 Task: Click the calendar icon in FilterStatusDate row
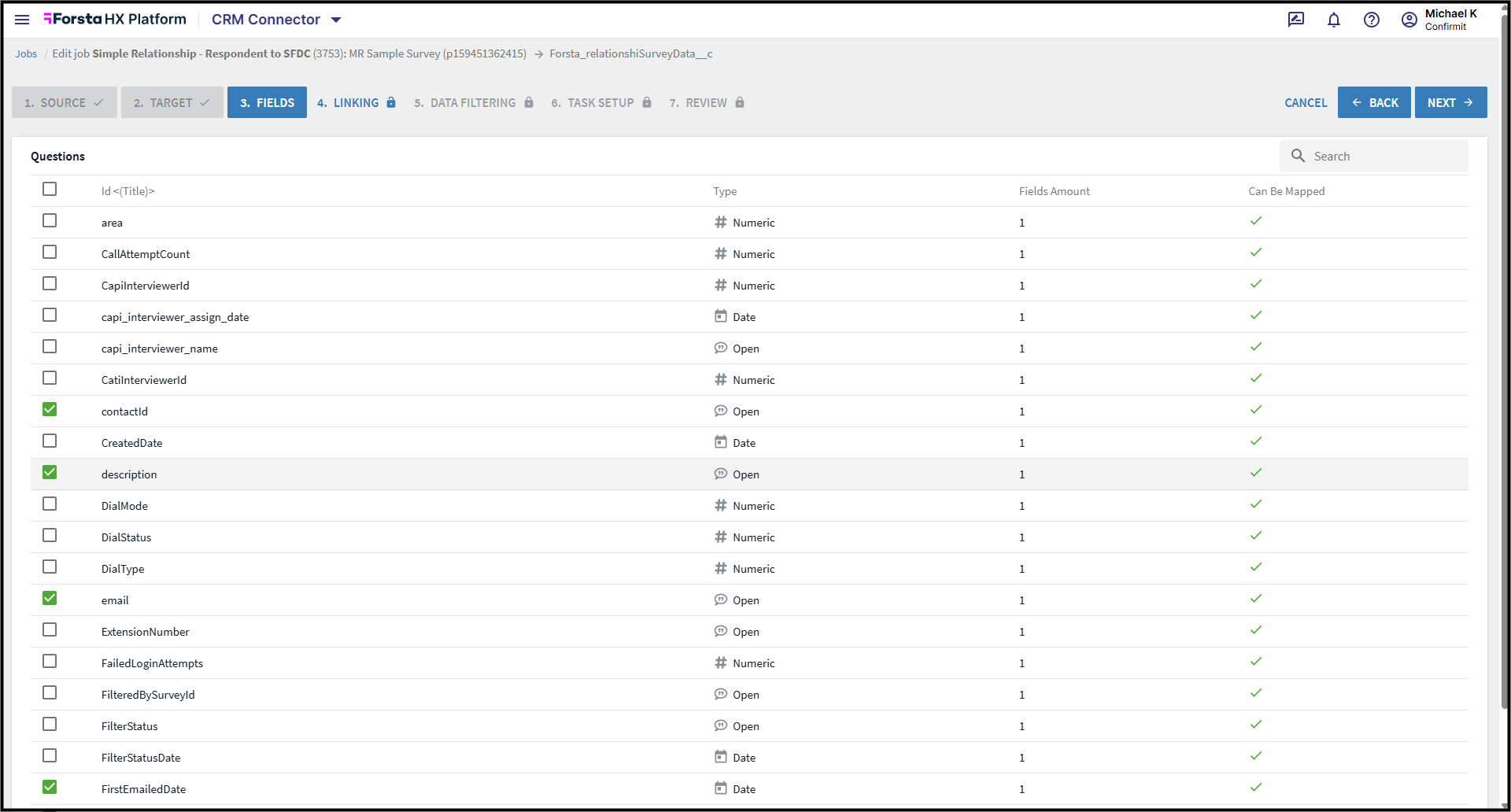click(x=720, y=757)
